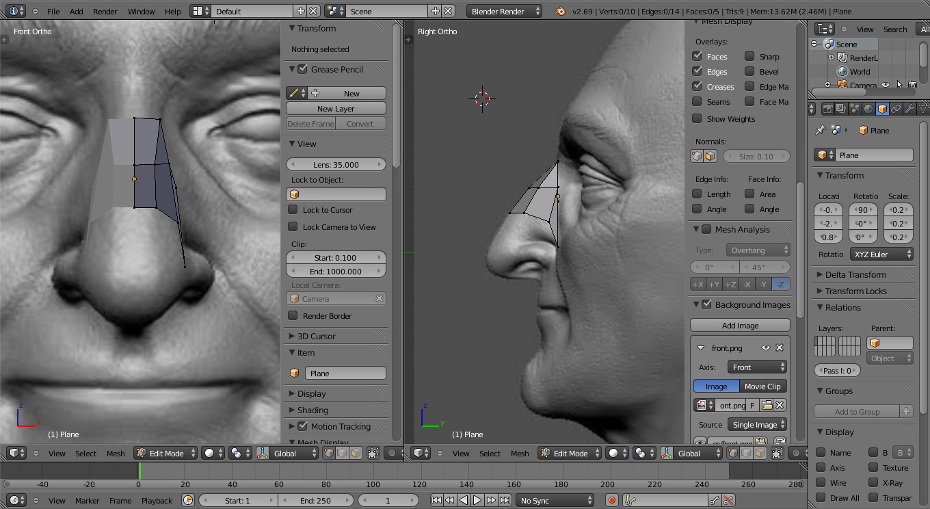Click the delete keyframes icon
930x509 pixels.
728,501
